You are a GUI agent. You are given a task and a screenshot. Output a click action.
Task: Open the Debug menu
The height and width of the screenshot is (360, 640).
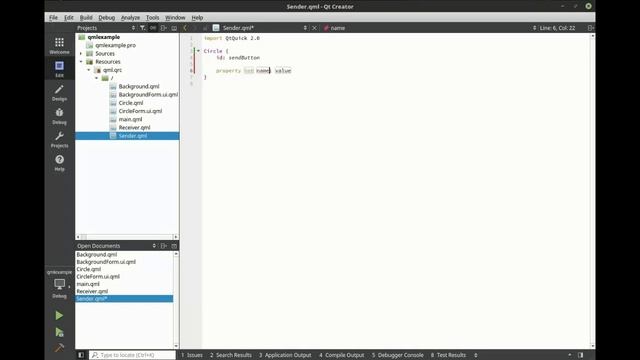click(x=107, y=18)
